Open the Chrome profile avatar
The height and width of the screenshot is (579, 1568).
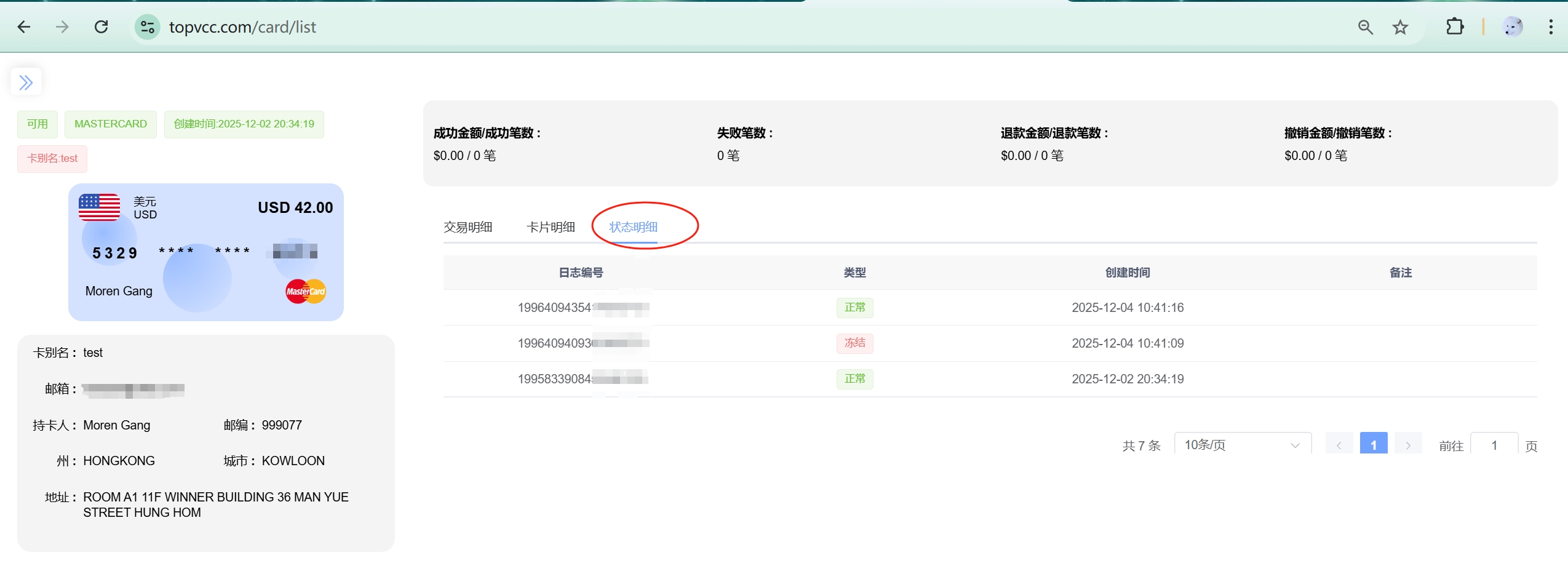pyautogui.click(x=1512, y=27)
